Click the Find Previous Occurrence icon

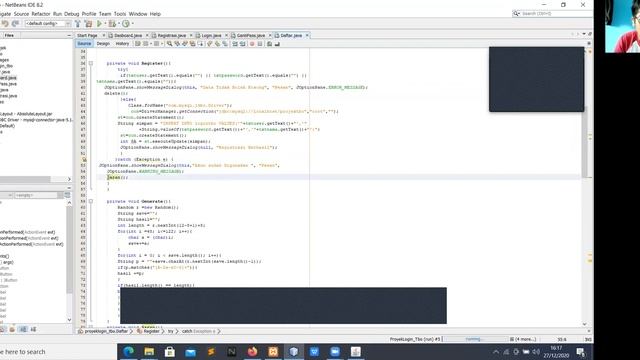tap(177, 44)
